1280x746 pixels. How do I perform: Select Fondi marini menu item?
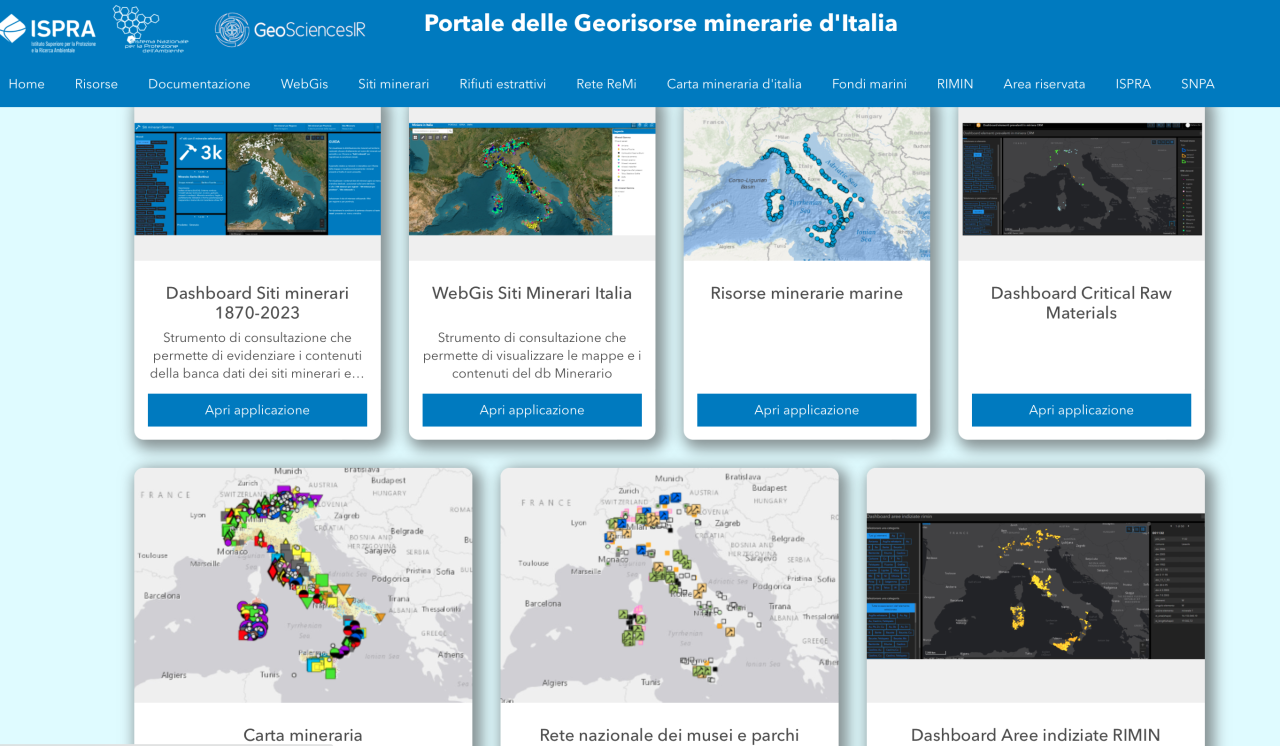click(869, 84)
